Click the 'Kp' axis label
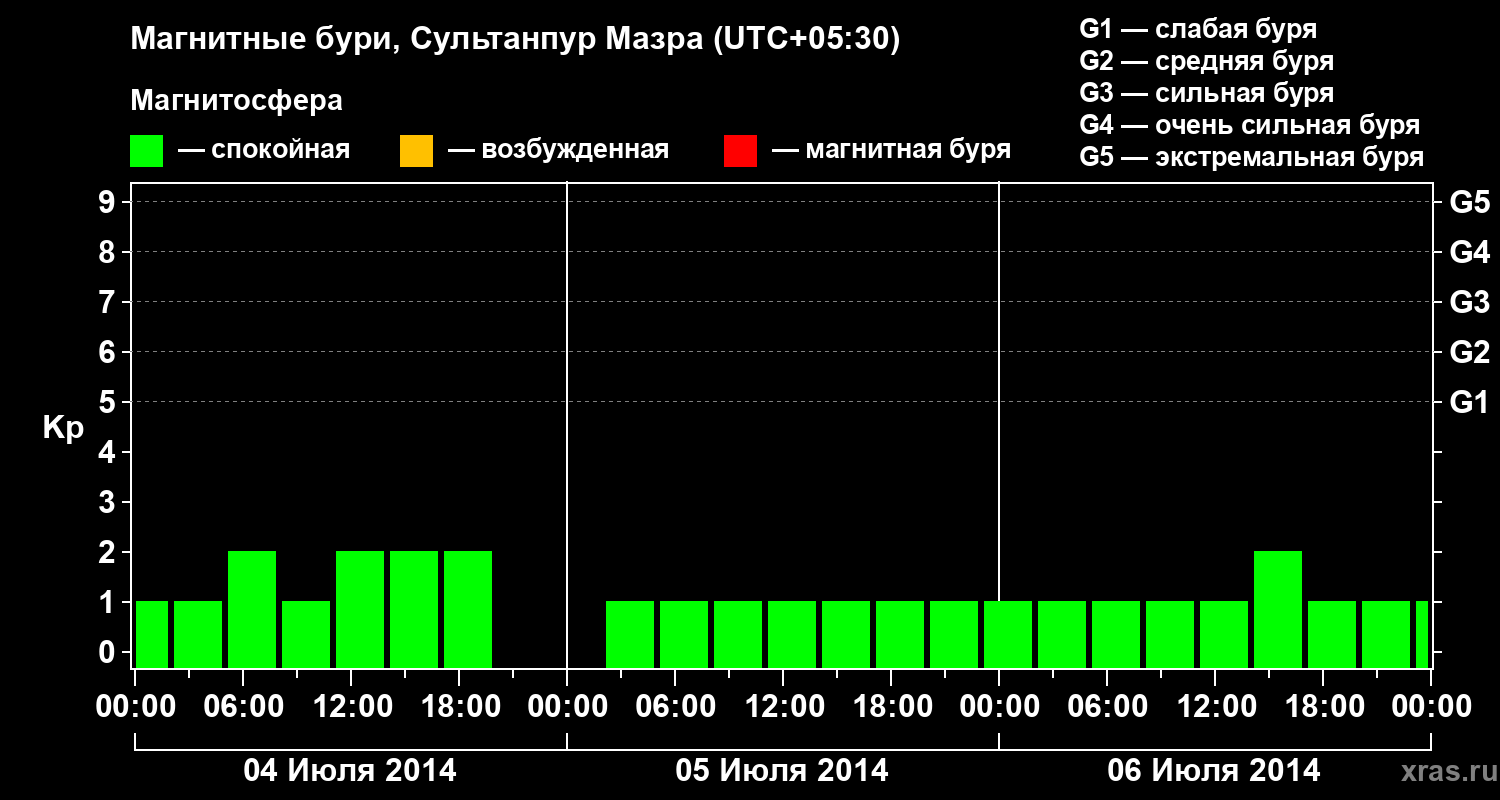Viewport: 1500px width, 800px height. coord(63,428)
